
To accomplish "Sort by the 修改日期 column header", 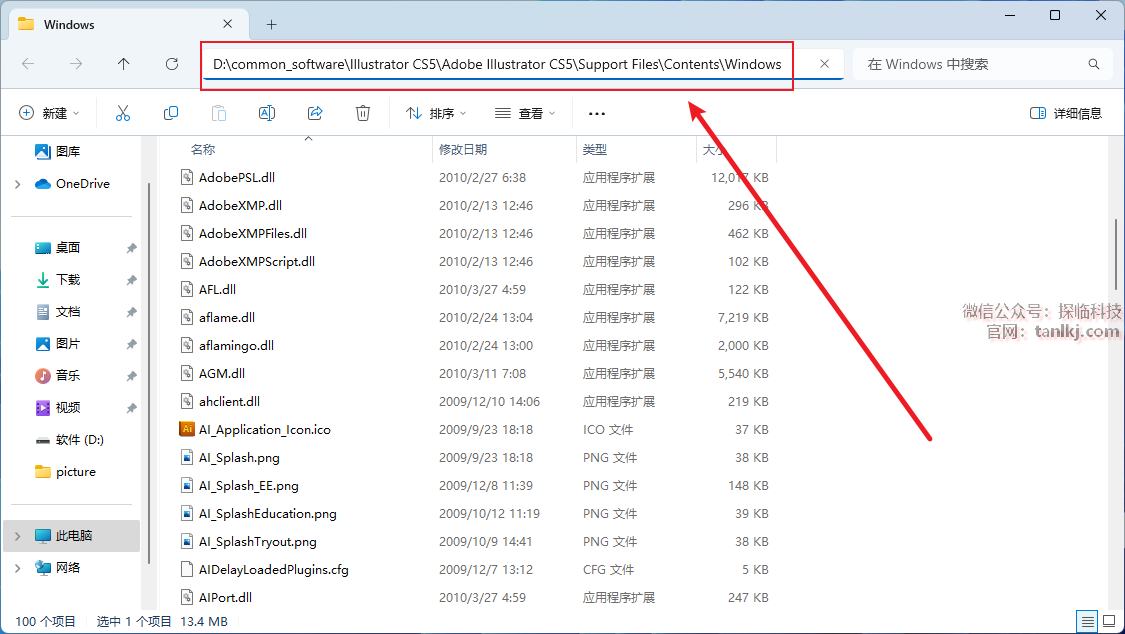I will coord(463,149).
